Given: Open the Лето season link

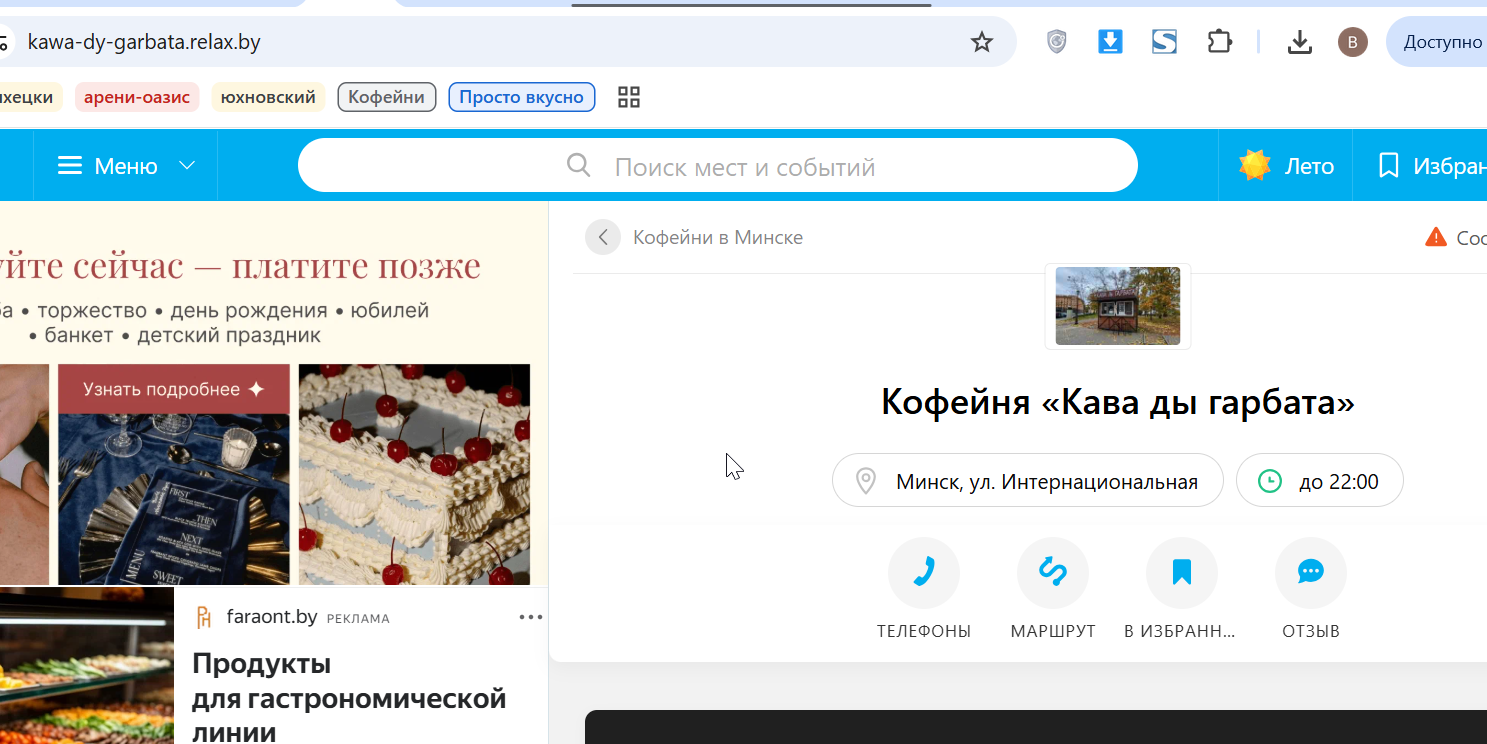Looking at the screenshot, I should [x=1309, y=166].
